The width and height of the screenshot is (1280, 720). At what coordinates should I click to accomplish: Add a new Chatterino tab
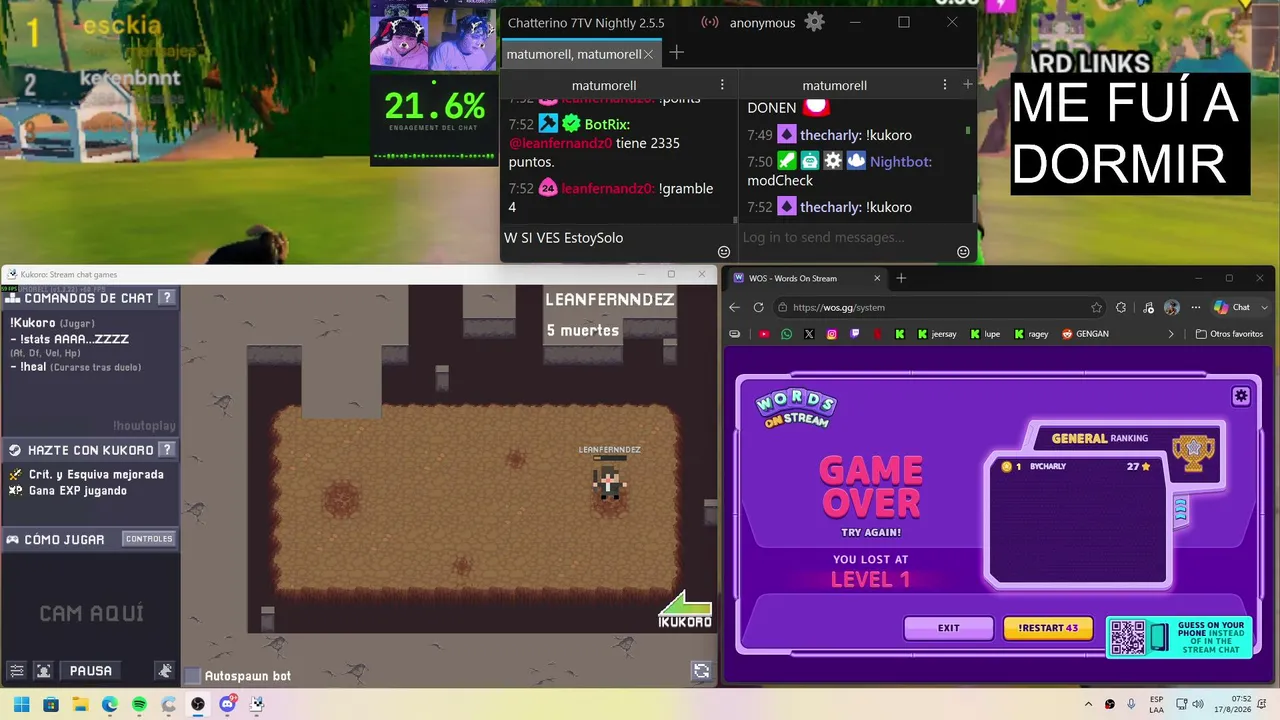677,53
